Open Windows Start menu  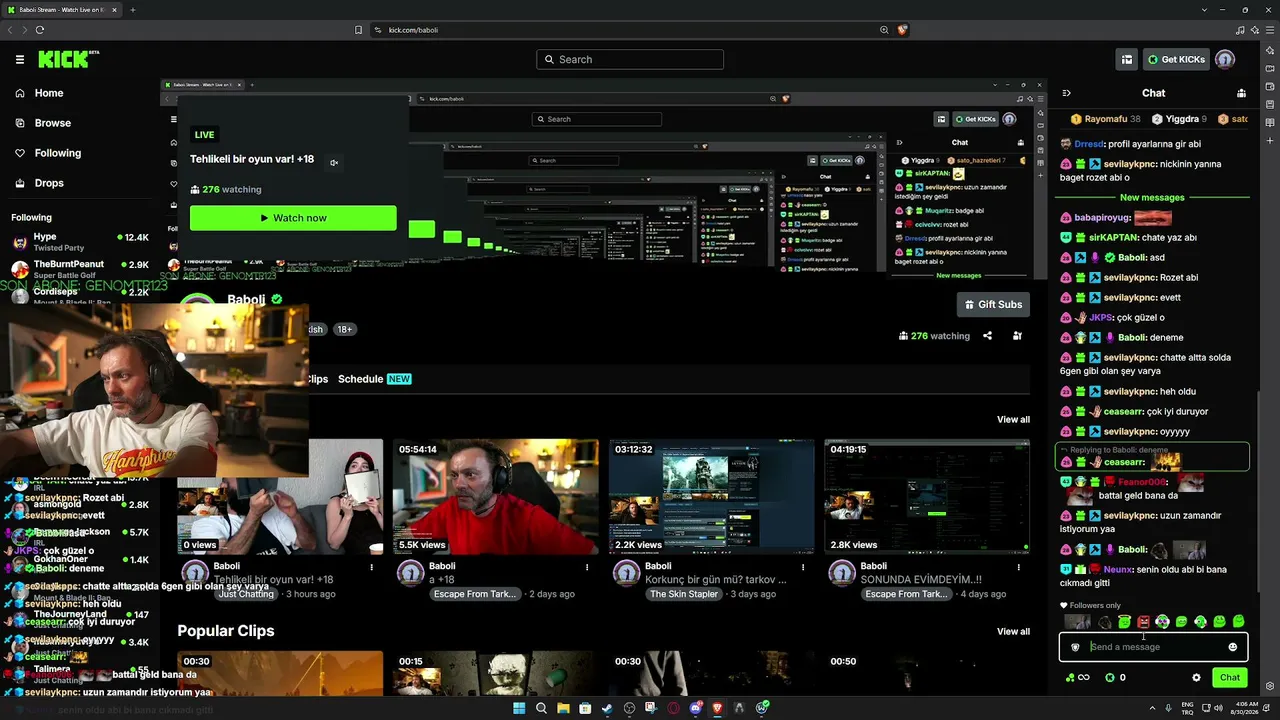[519, 708]
